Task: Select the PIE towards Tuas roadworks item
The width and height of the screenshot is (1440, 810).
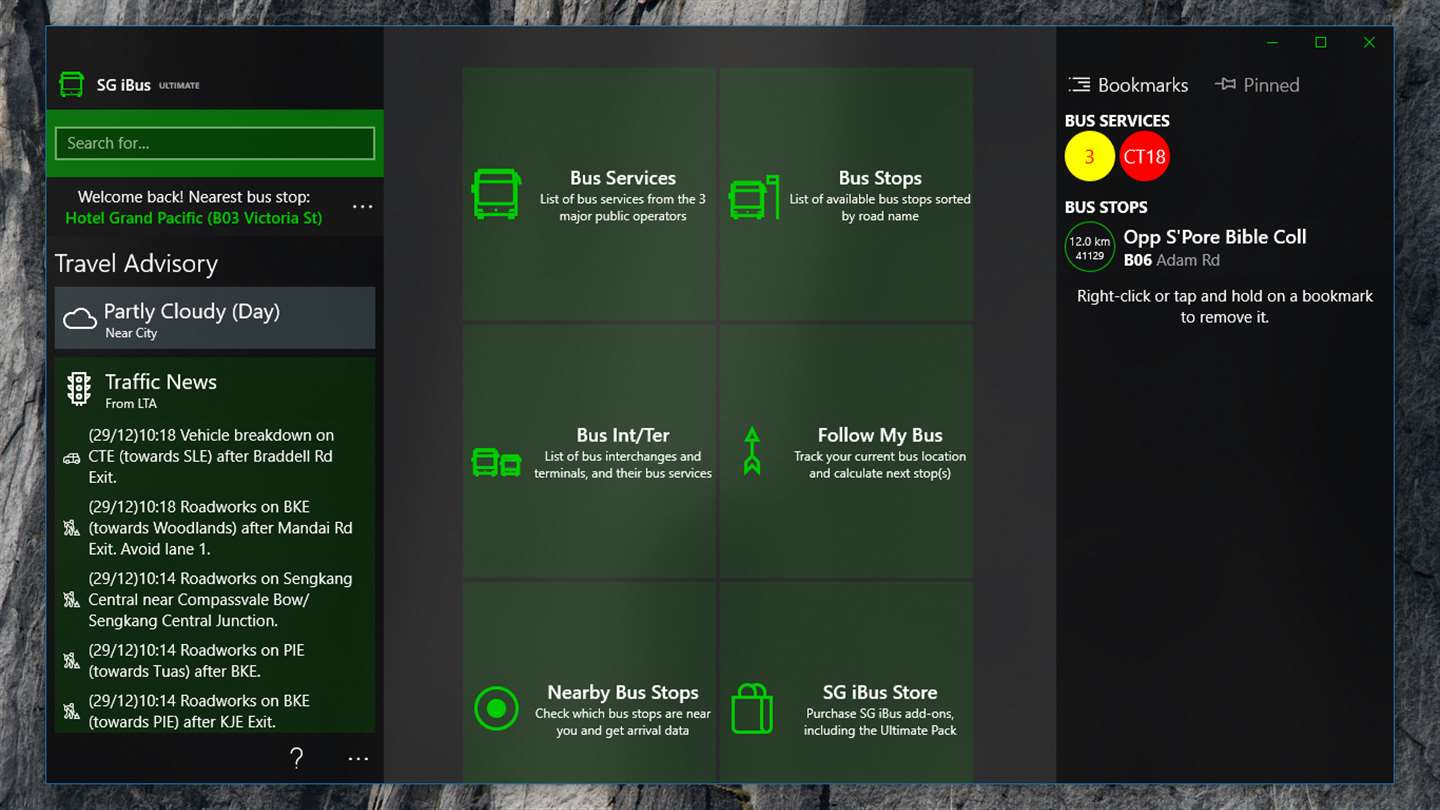Action: coord(215,661)
